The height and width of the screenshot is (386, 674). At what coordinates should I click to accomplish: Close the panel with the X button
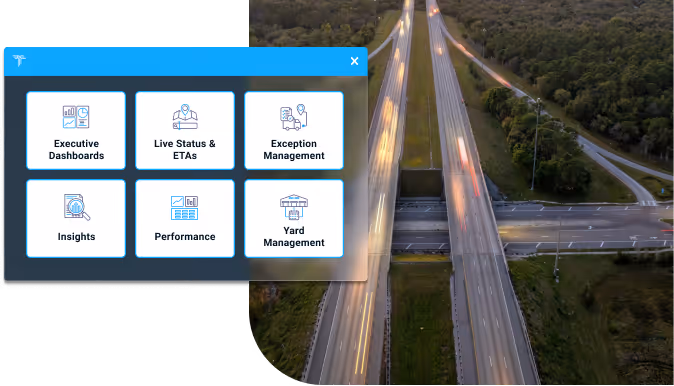pos(354,61)
